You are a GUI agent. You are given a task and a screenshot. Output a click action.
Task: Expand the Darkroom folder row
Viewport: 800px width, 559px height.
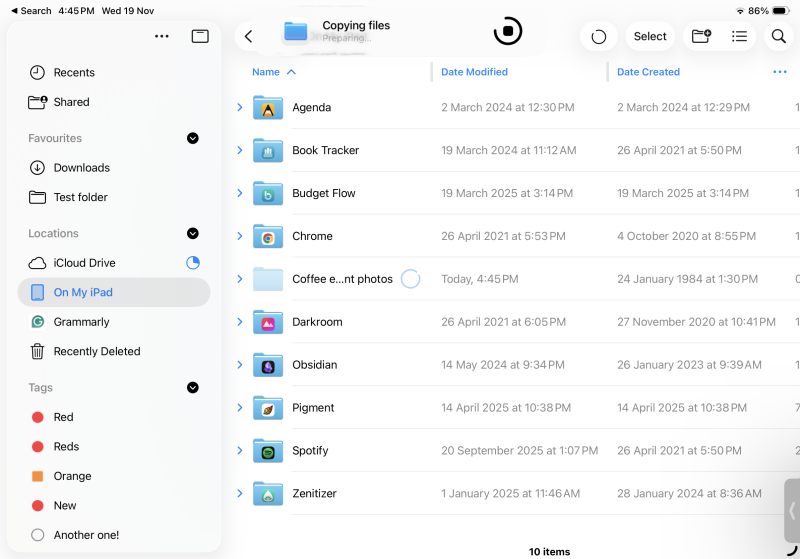coord(240,321)
